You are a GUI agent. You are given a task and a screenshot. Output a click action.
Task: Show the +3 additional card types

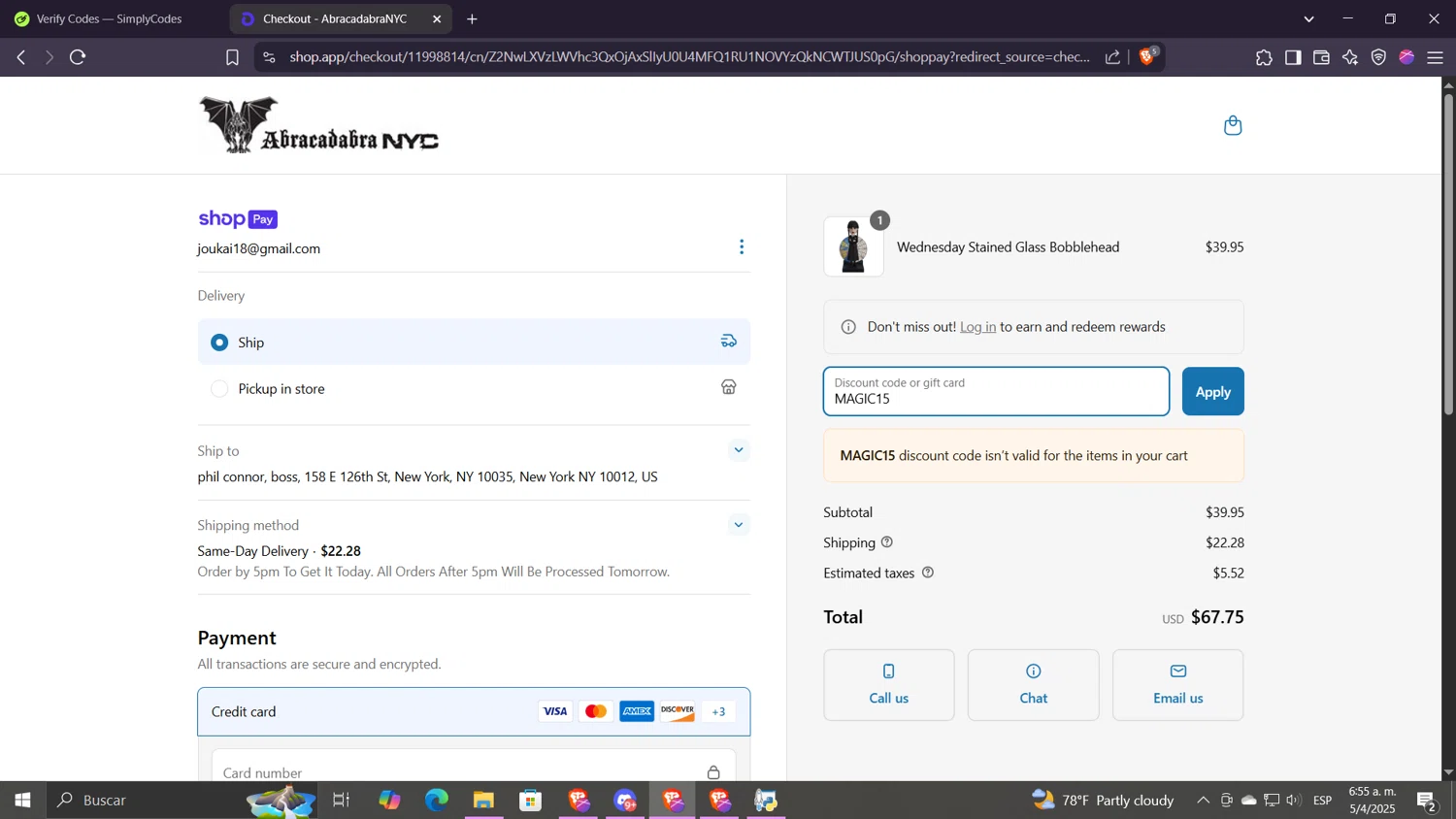pyautogui.click(x=718, y=711)
